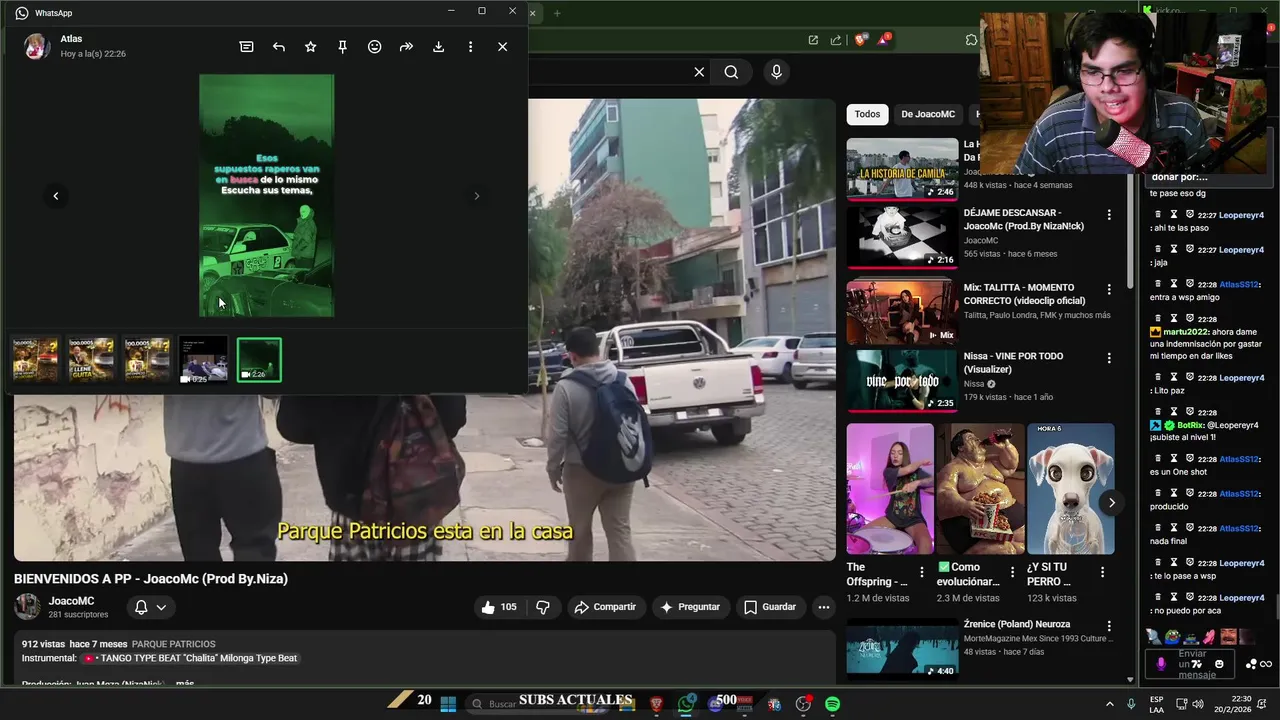
Task: Click the purple microphone icon in chat input
Action: pyautogui.click(x=1161, y=664)
